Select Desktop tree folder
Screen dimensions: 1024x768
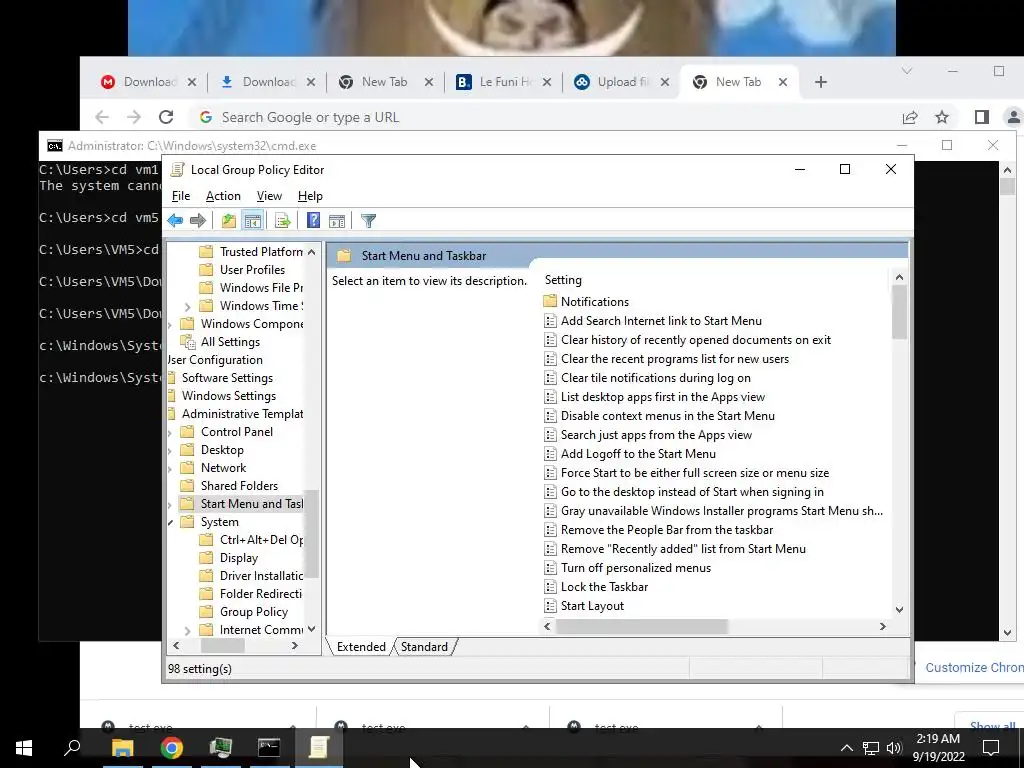tap(222, 450)
